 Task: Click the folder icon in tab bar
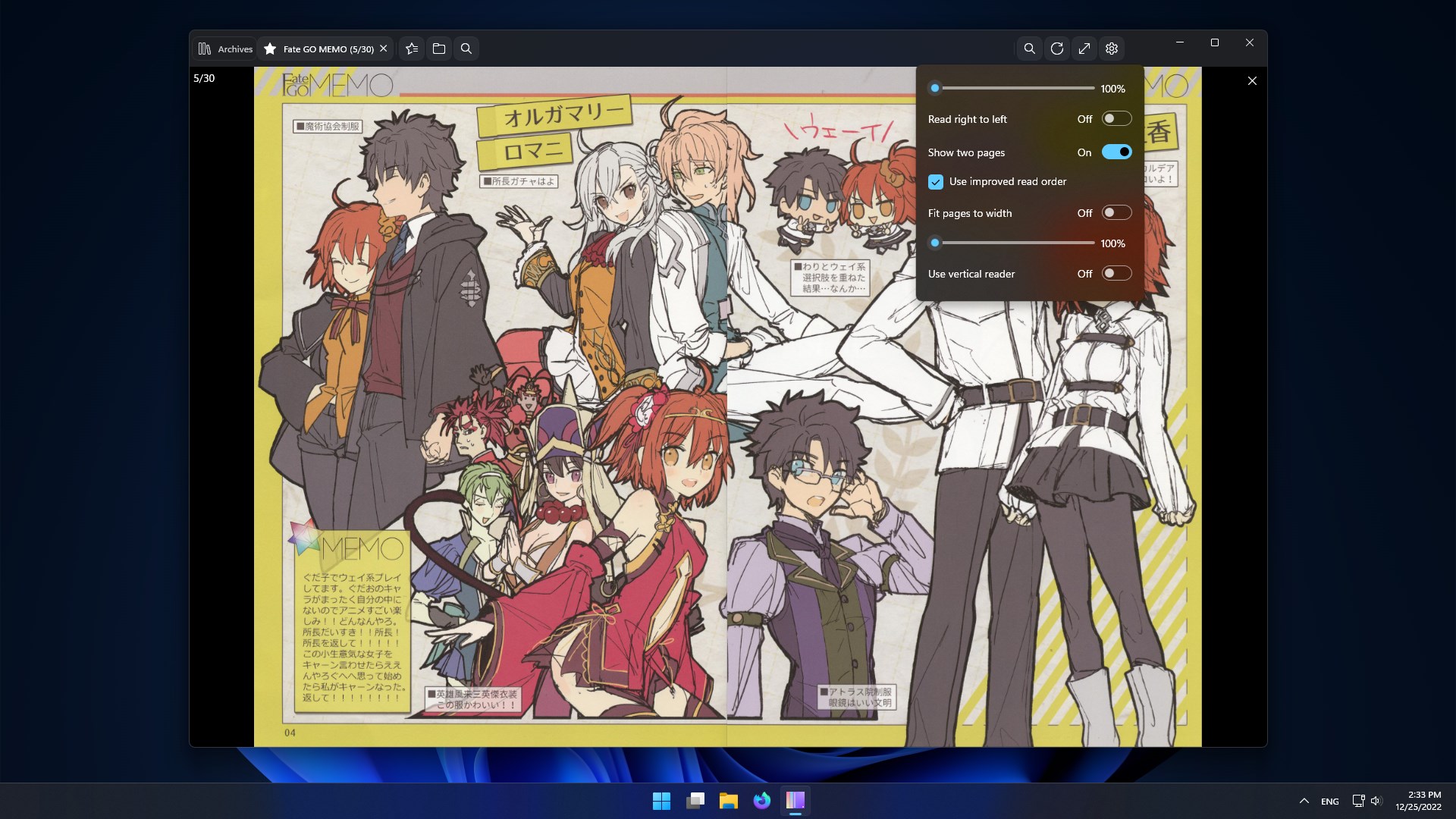[x=439, y=49]
